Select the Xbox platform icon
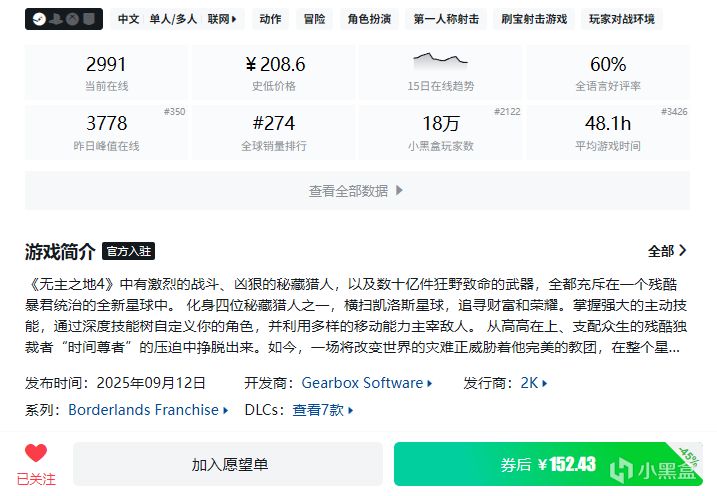717x496 pixels. [x=72, y=19]
